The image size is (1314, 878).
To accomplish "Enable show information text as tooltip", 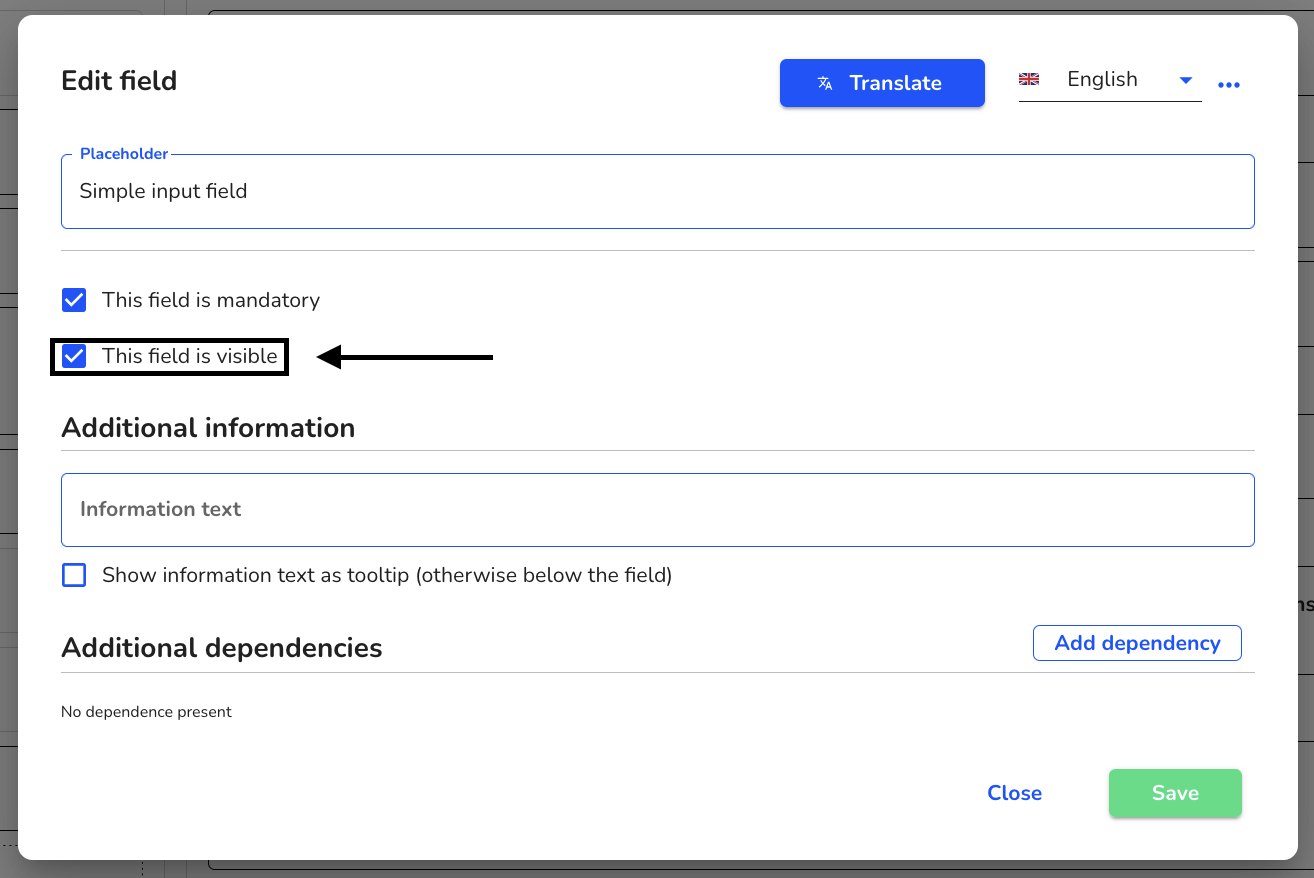I will [x=74, y=575].
